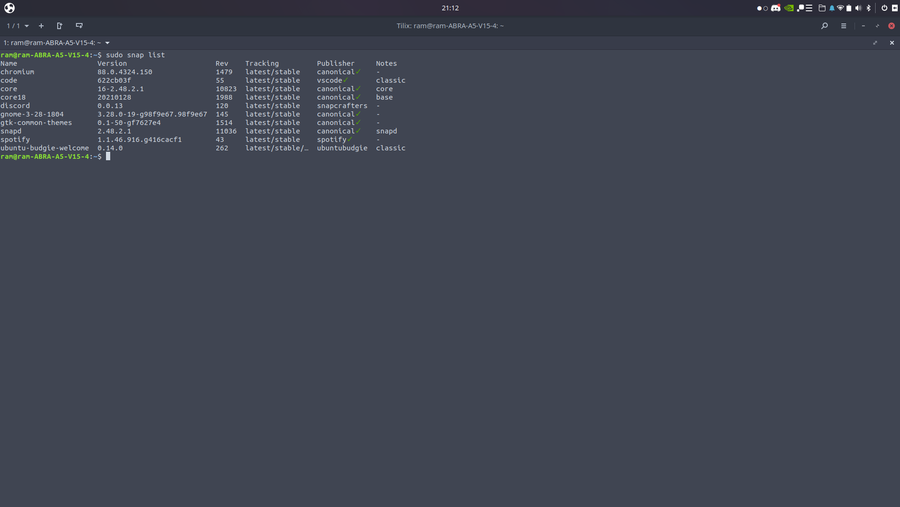900x507 pixels.
Task: Click the Publisher column header
Action: (x=335, y=64)
